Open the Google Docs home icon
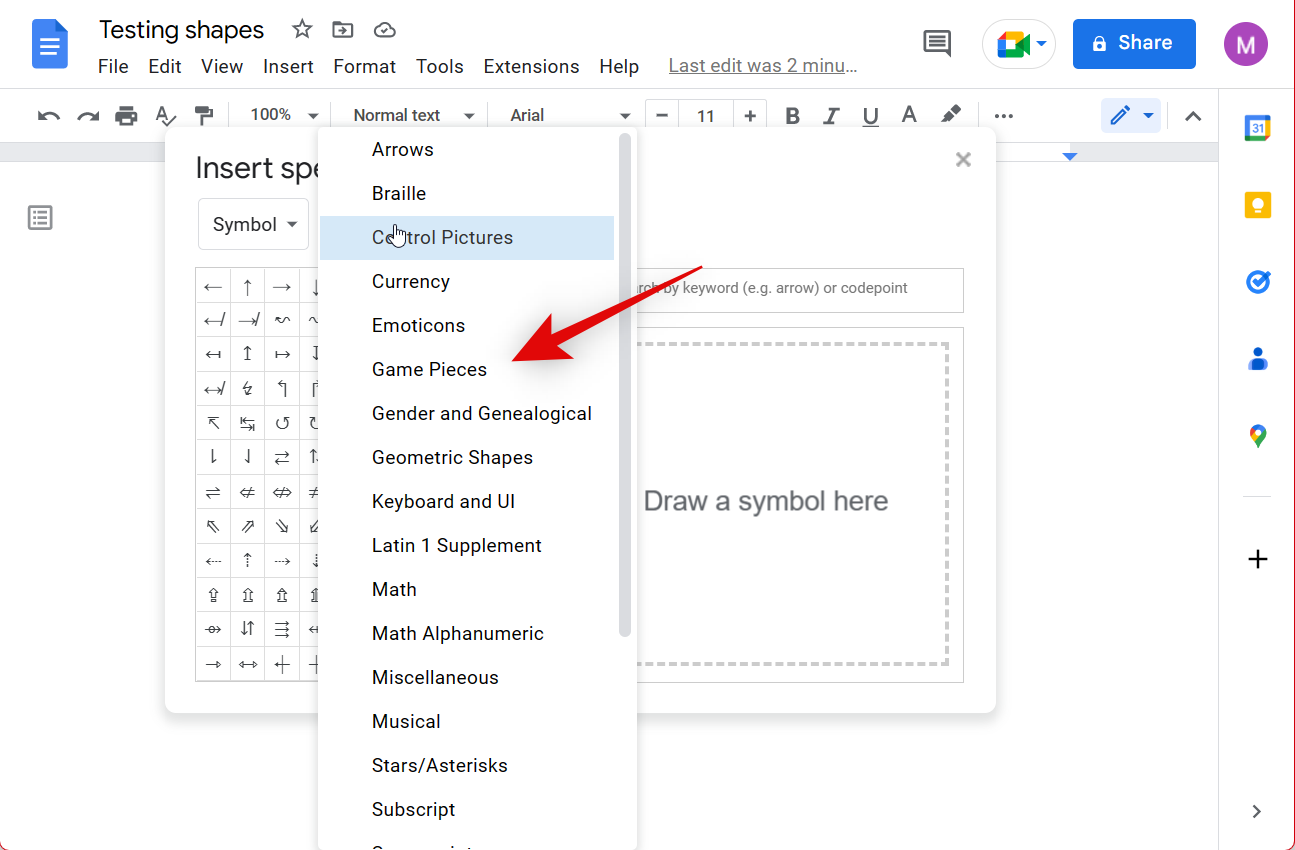 [x=49, y=45]
